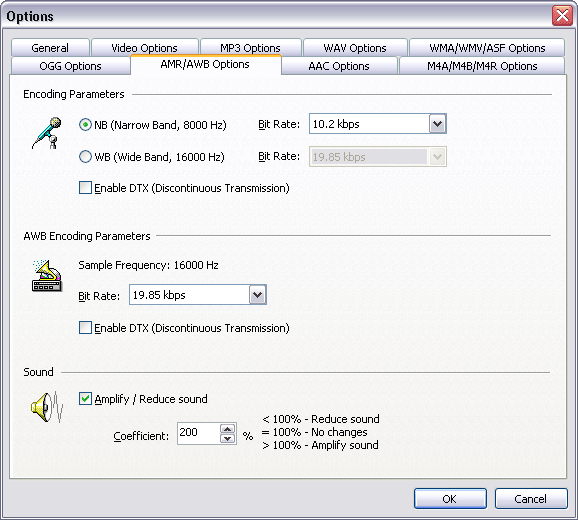Click the speaker icon in the Sound section
Viewport: 578px width, 520px height.
[x=47, y=407]
